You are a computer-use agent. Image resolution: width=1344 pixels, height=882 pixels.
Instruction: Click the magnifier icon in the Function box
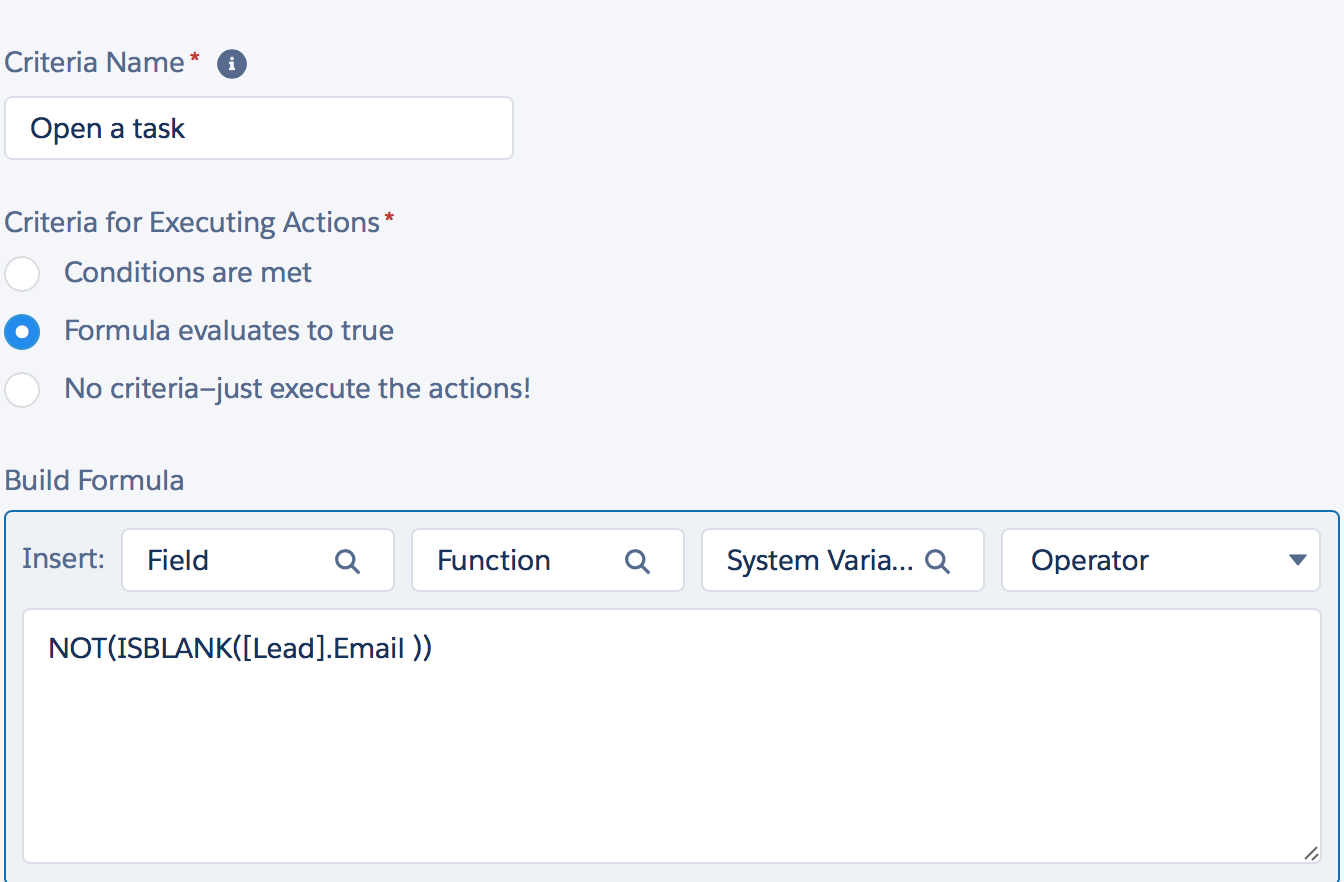point(637,561)
